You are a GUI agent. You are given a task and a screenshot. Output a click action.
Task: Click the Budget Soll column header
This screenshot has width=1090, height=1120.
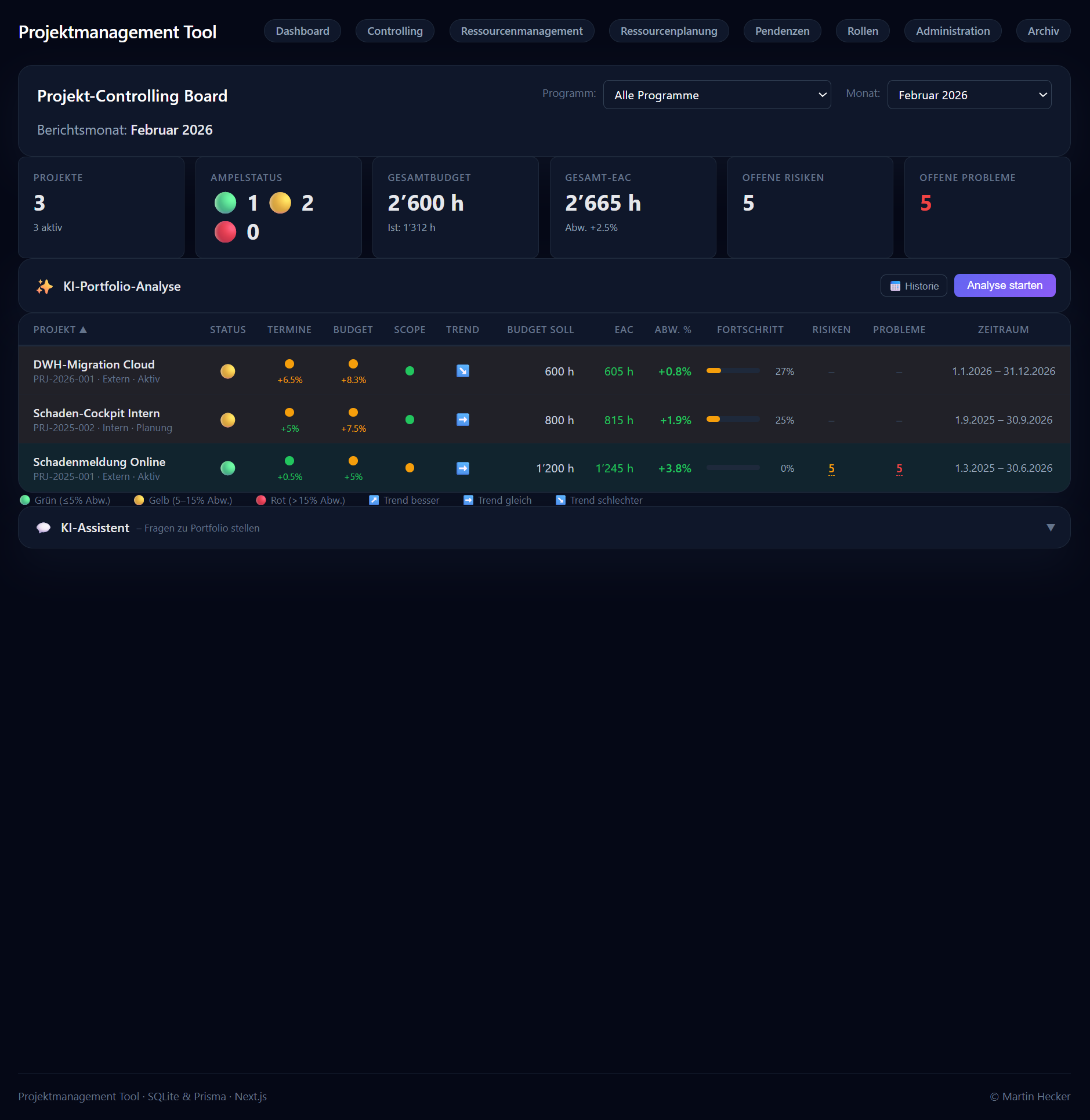541,330
